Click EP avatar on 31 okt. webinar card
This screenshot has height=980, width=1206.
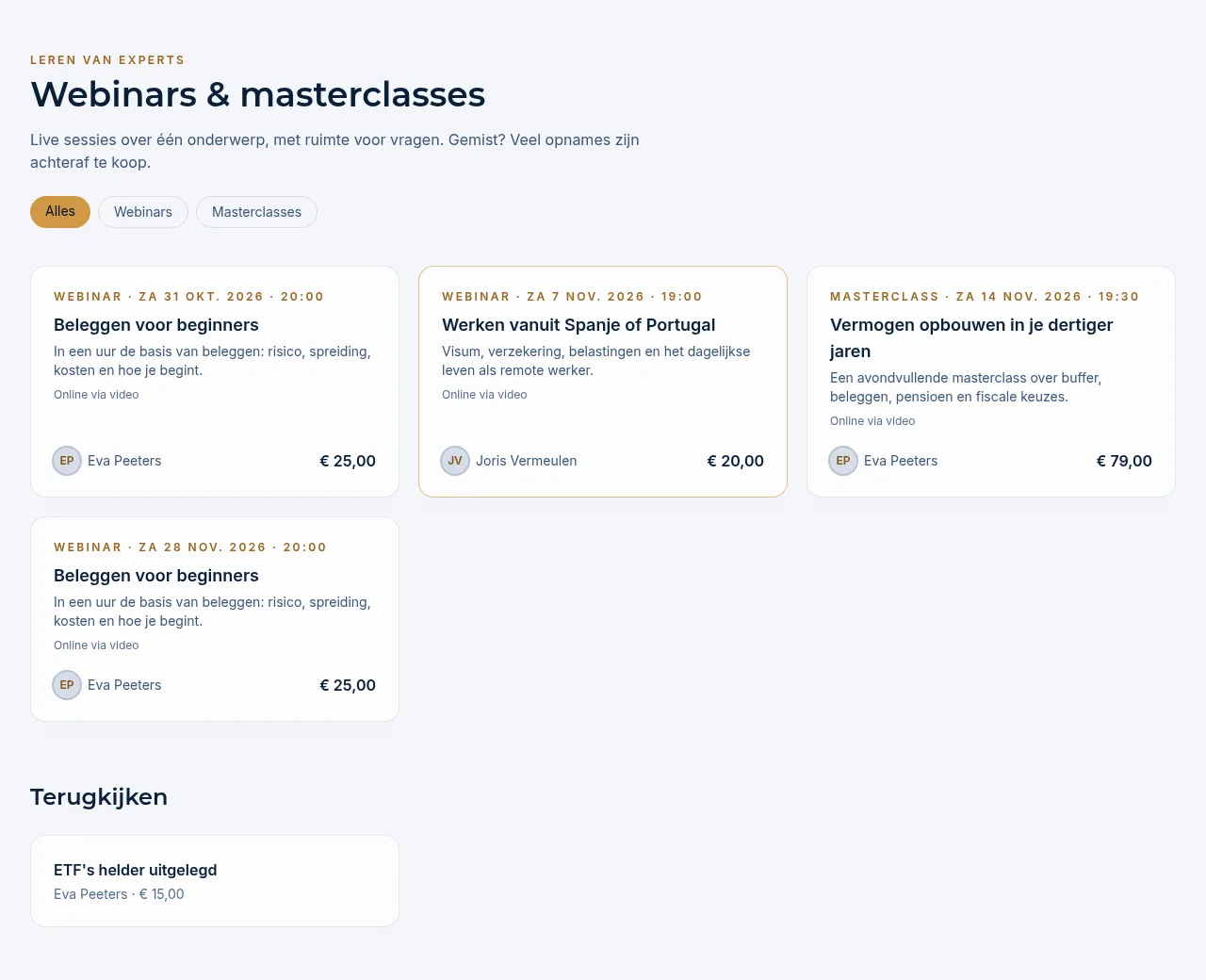(67, 461)
